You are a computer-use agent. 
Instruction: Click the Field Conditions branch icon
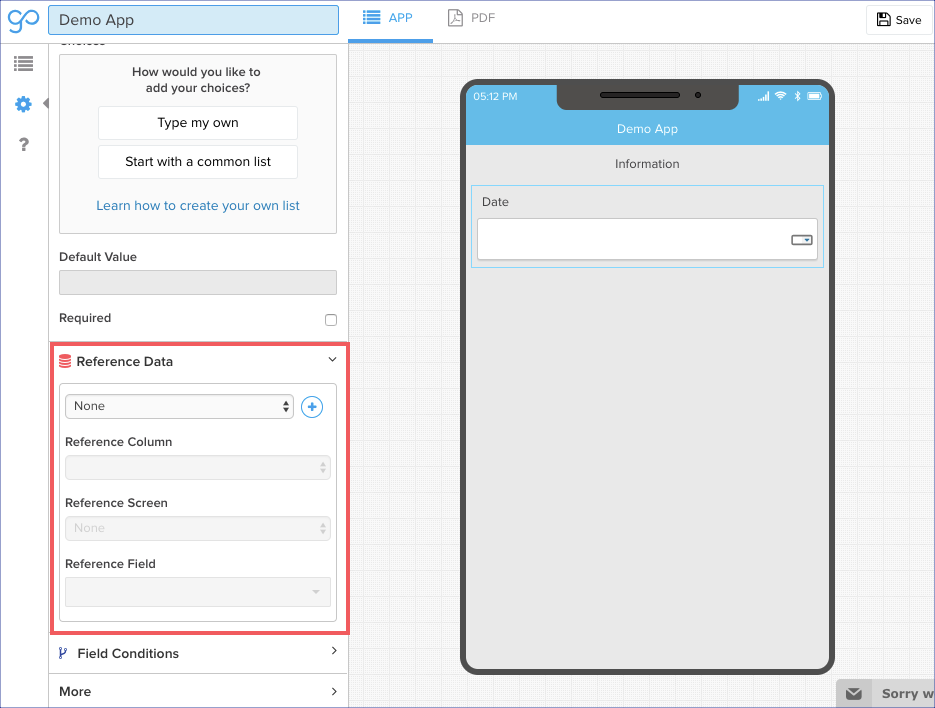pyautogui.click(x=64, y=654)
